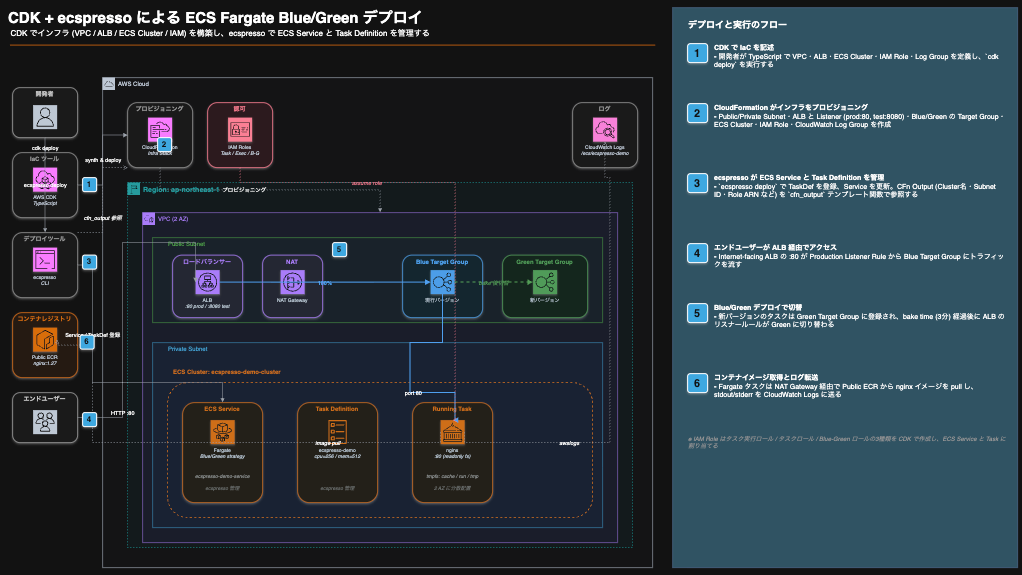Click the Blue Target Group icon

pos(442,281)
